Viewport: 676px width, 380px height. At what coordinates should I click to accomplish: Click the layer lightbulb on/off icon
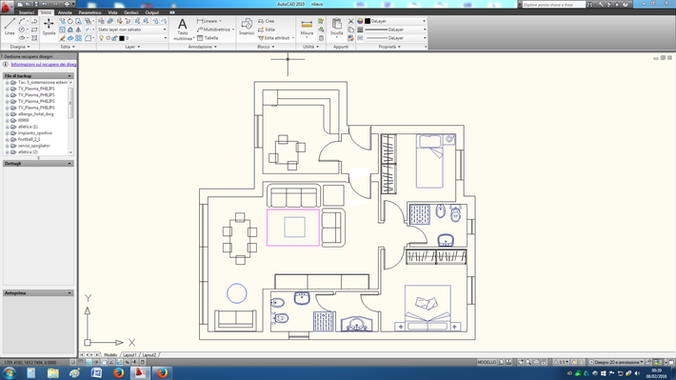[101, 38]
